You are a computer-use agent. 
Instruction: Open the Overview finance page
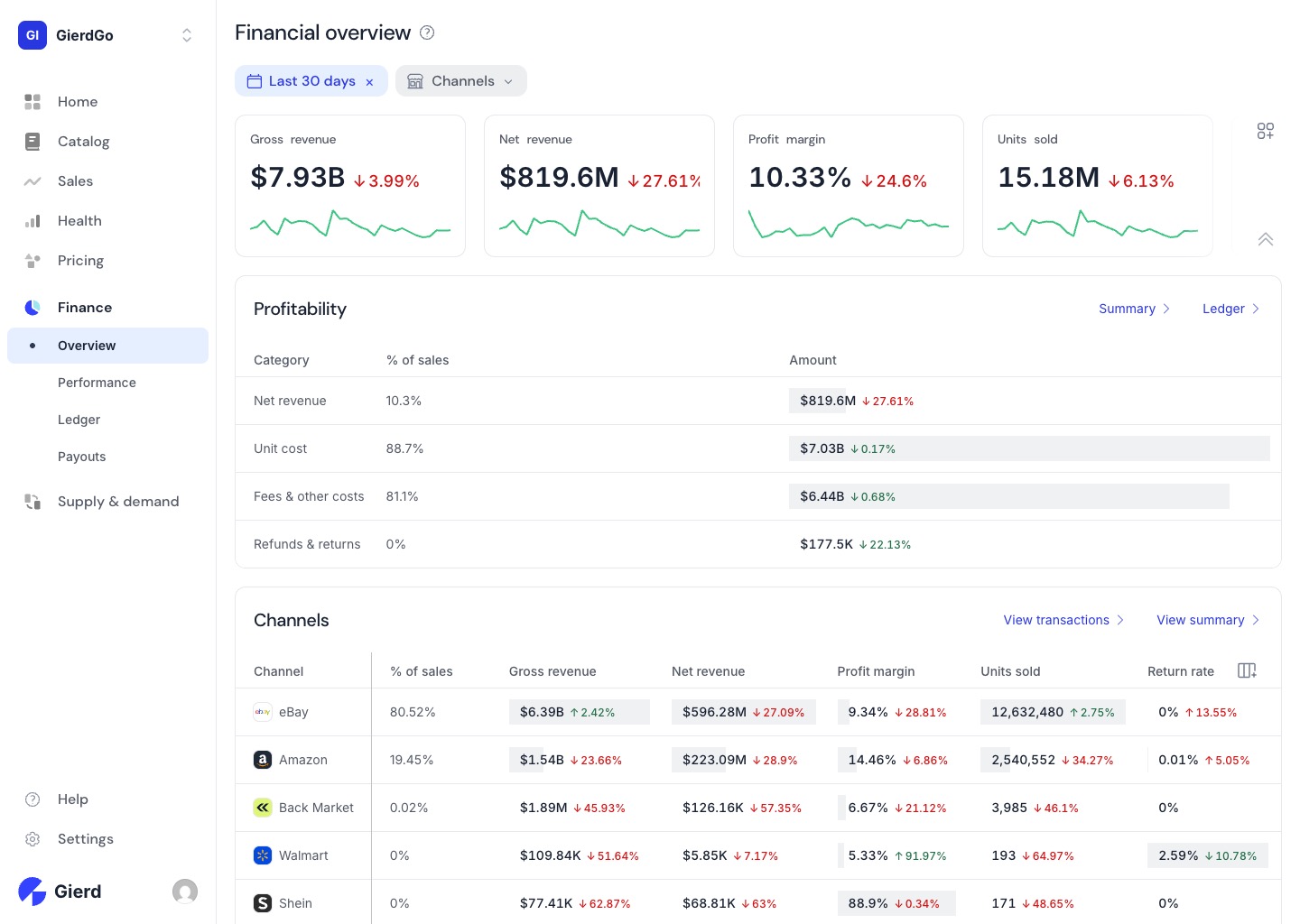click(x=108, y=346)
